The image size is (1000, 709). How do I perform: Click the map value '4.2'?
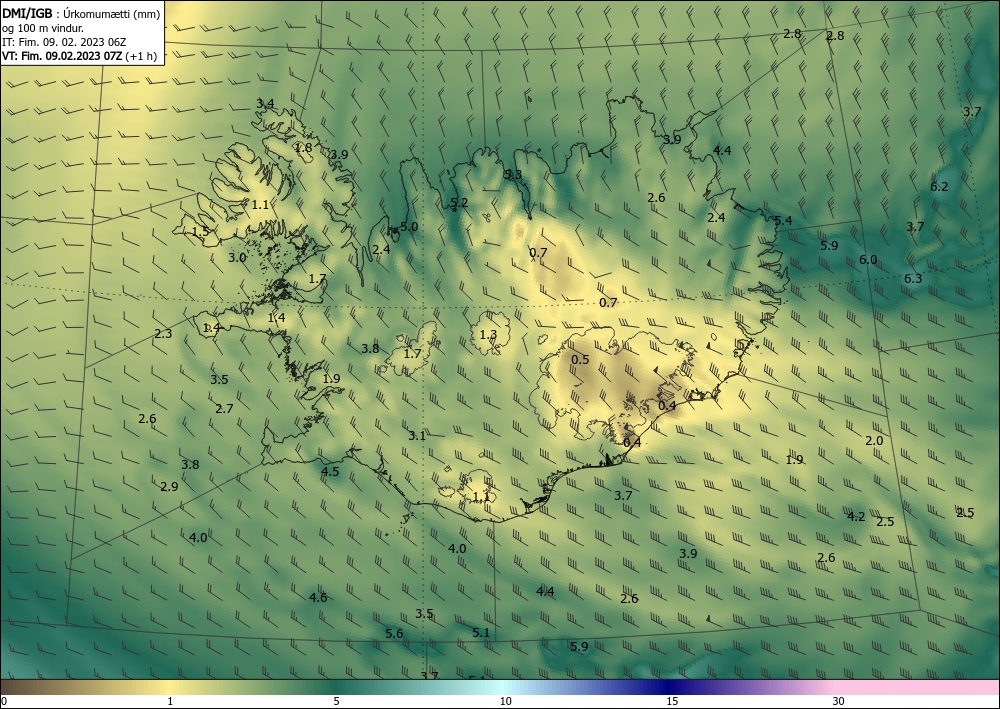coord(856,516)
